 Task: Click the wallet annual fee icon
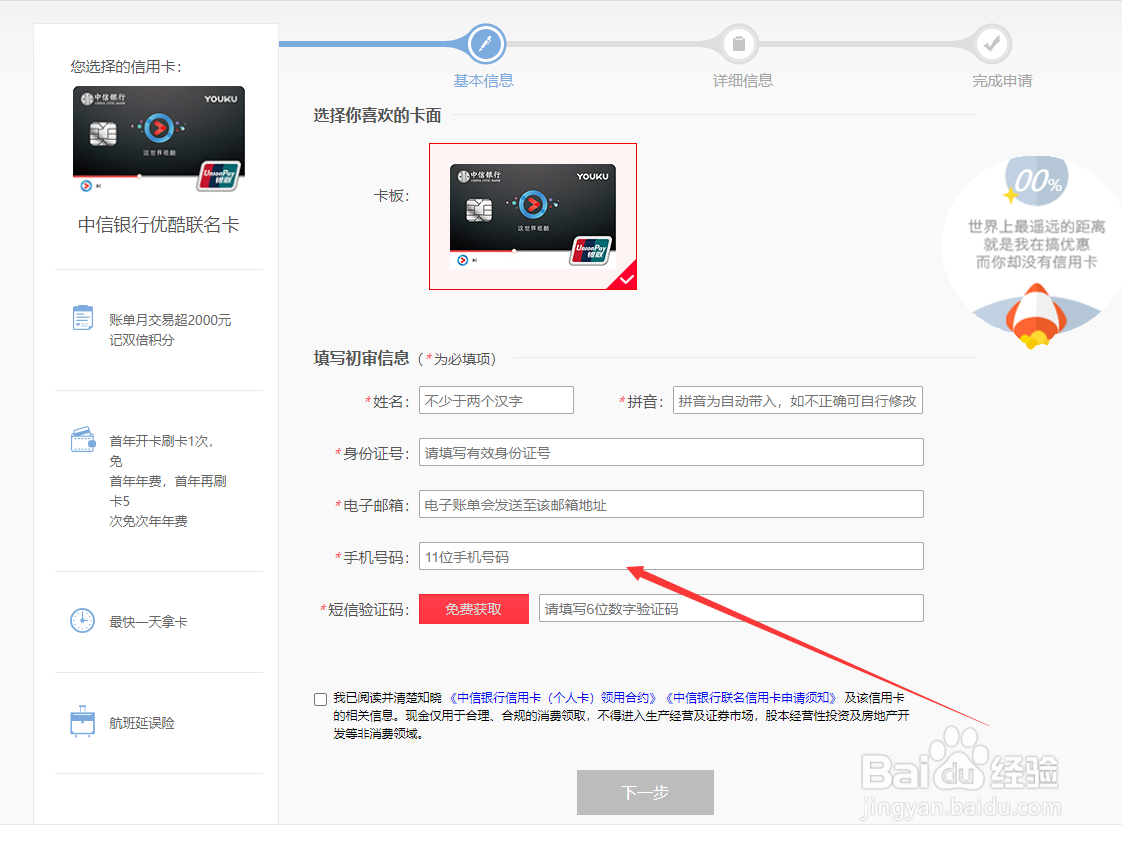(83, 439)
